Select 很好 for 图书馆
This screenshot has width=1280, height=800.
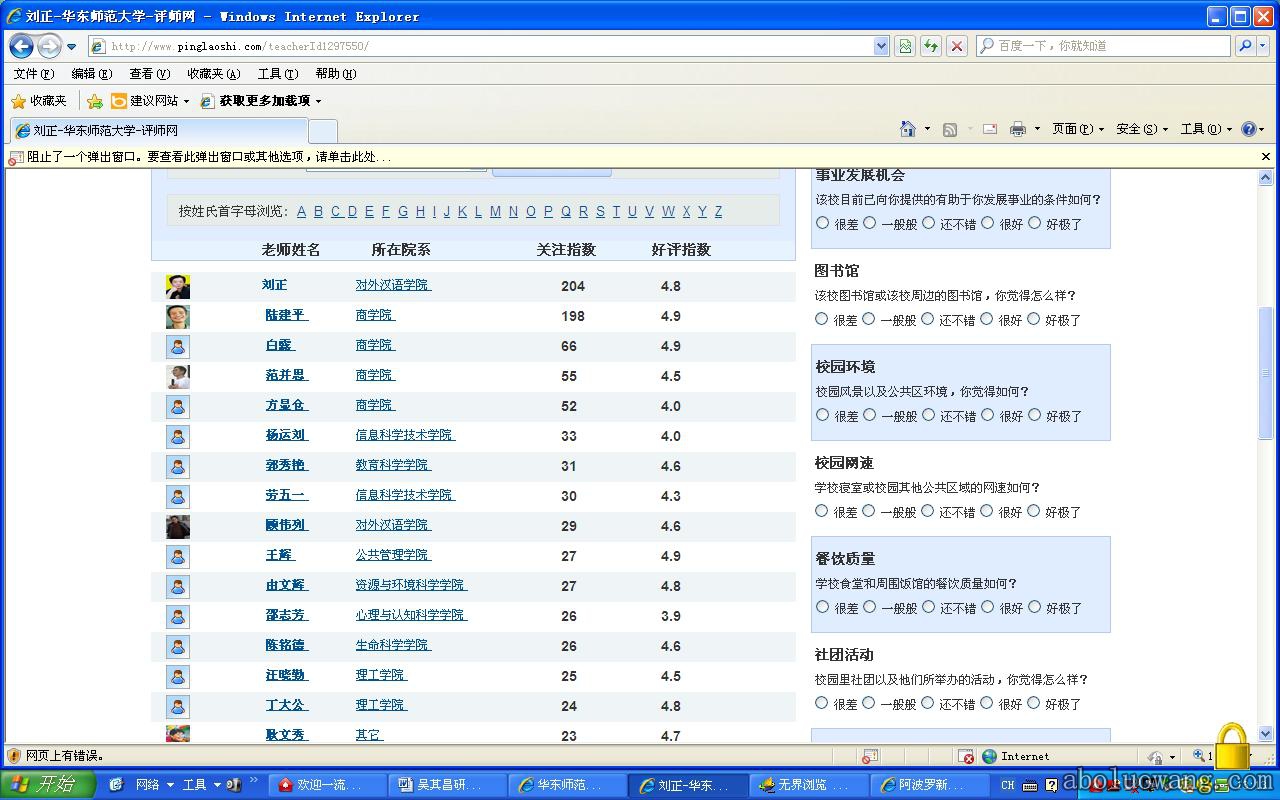click(x=987, y=319)
